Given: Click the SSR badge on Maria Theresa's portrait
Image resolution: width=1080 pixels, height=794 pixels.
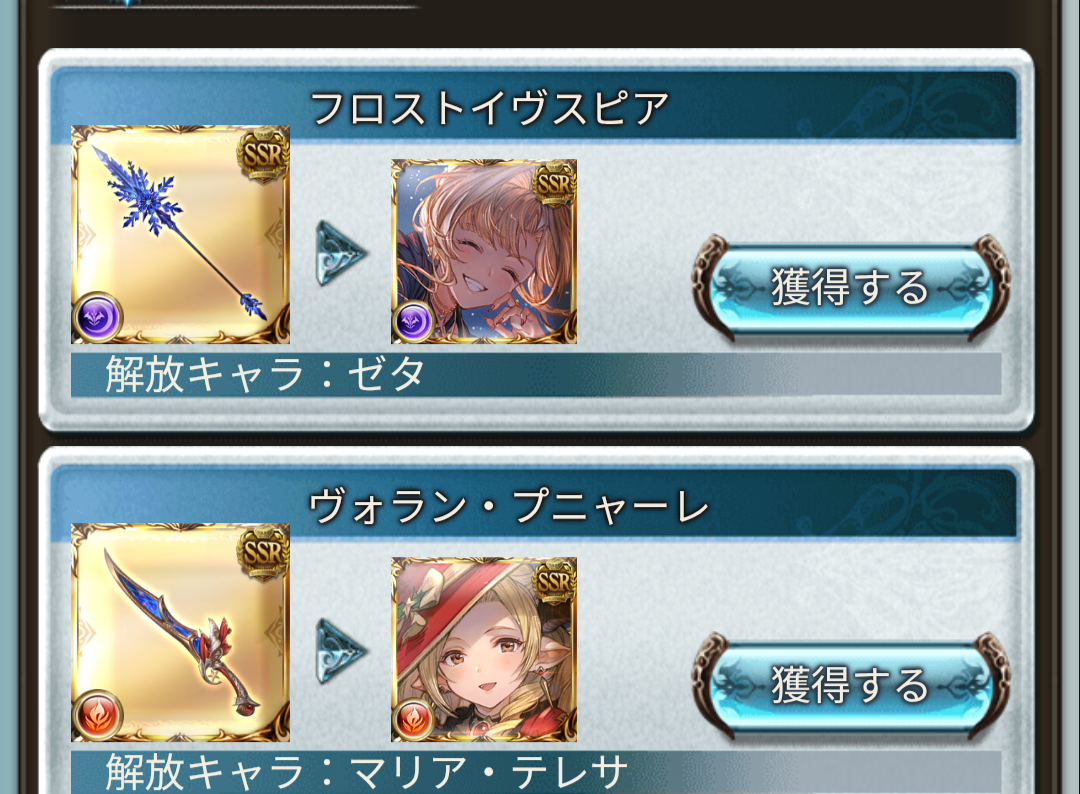Looking at the screenshot, I should pyautogui.click(x=554, y=581).
